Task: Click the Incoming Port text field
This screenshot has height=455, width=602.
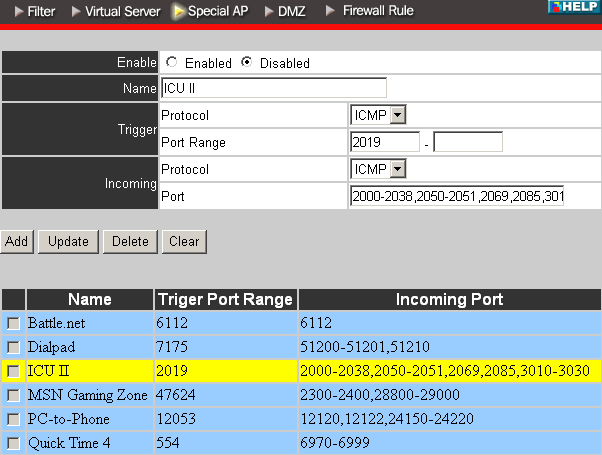Action: [x=457, y=196]
